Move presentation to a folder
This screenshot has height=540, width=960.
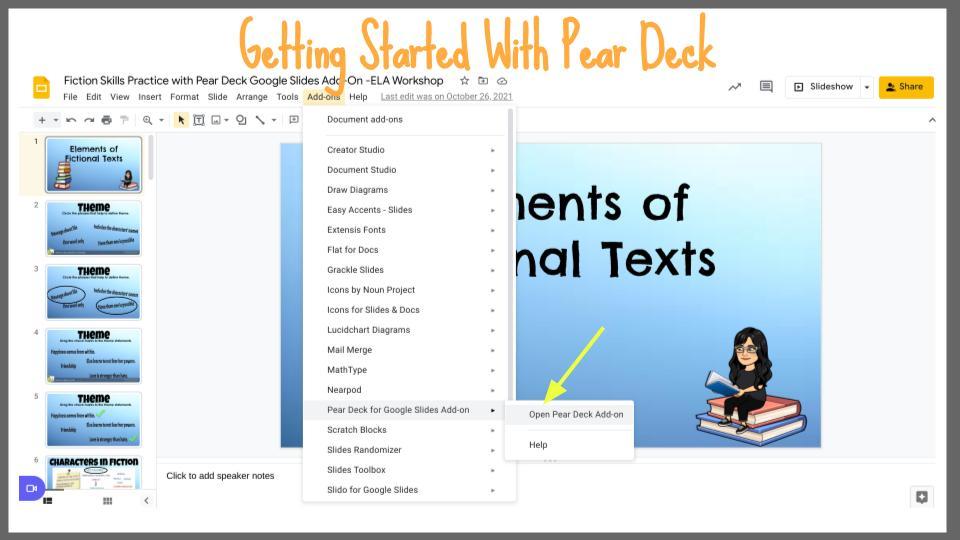[483, 81]
